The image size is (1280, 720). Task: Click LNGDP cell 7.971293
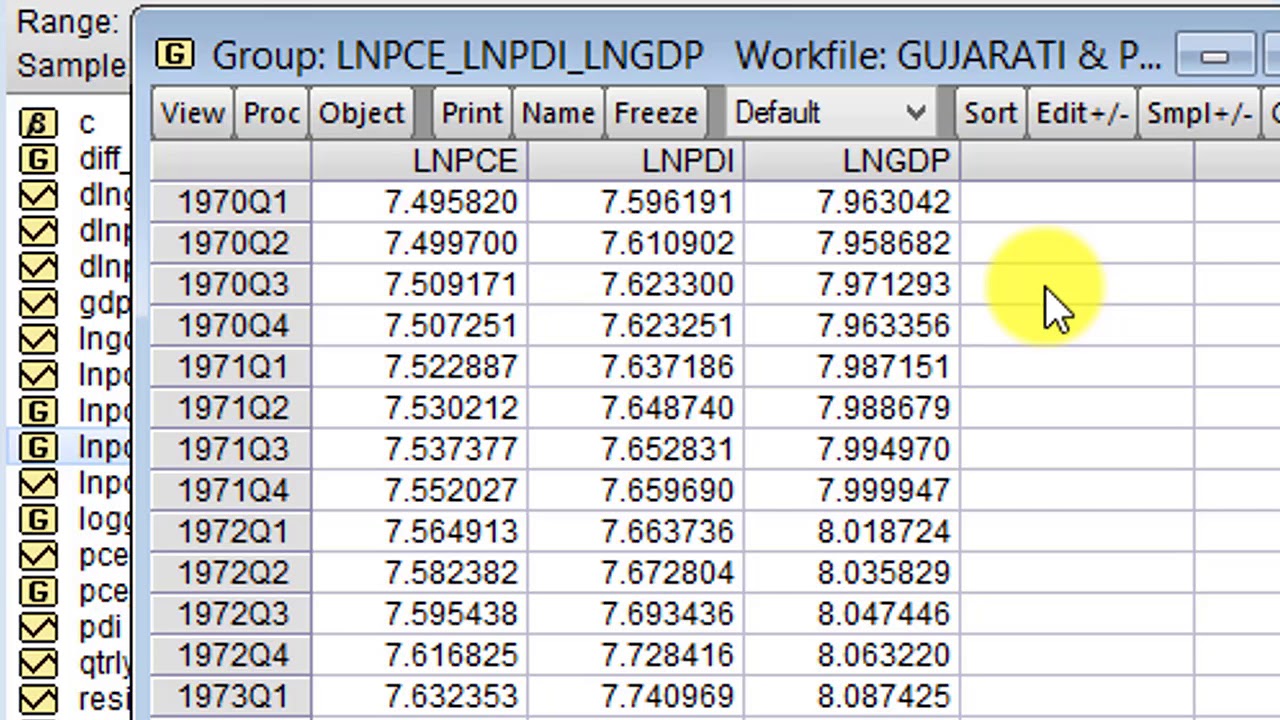[852, 284]
